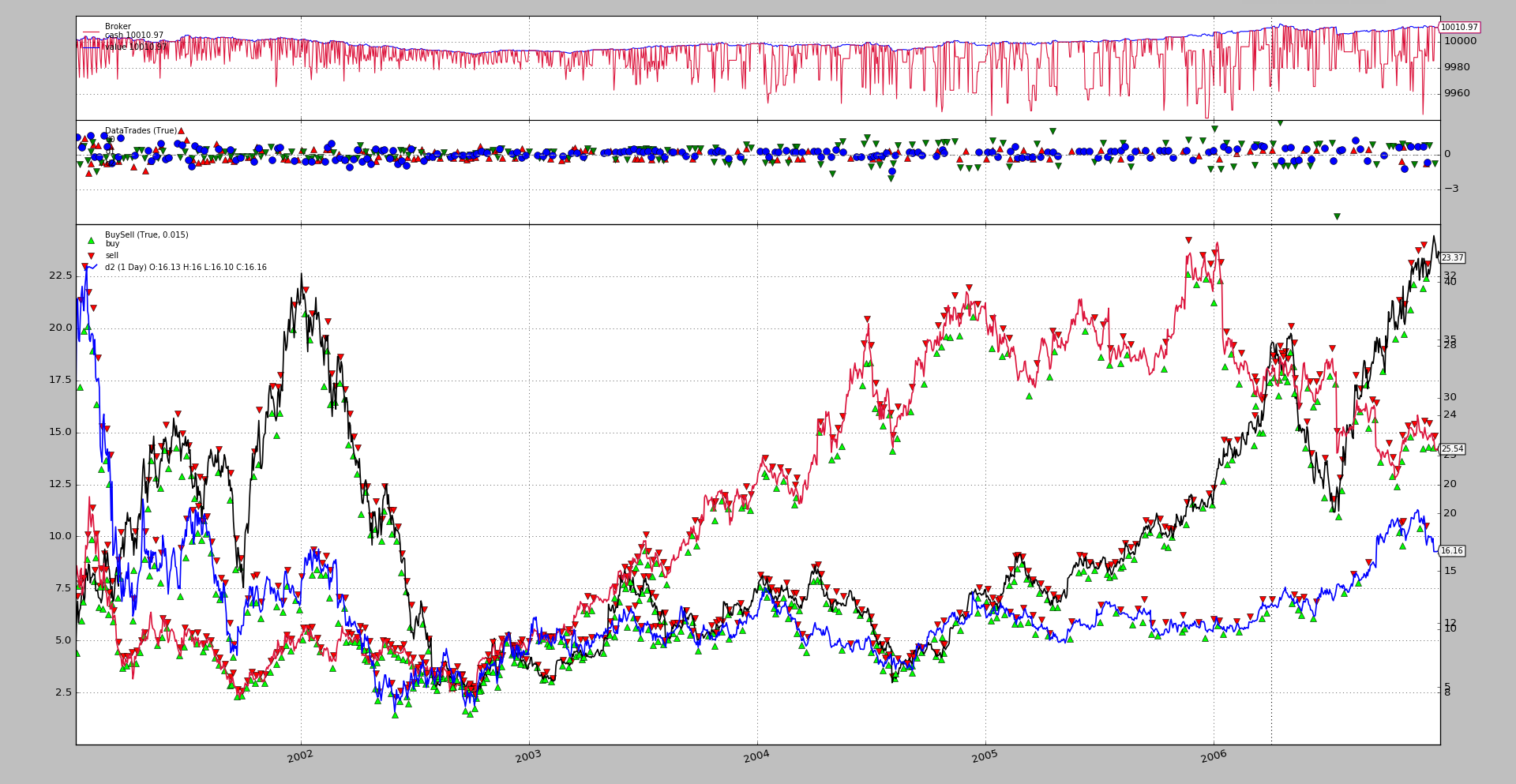Click the 25.54 price tag
Screen dimensions: 1516x784
click(x=1452, y=449)
